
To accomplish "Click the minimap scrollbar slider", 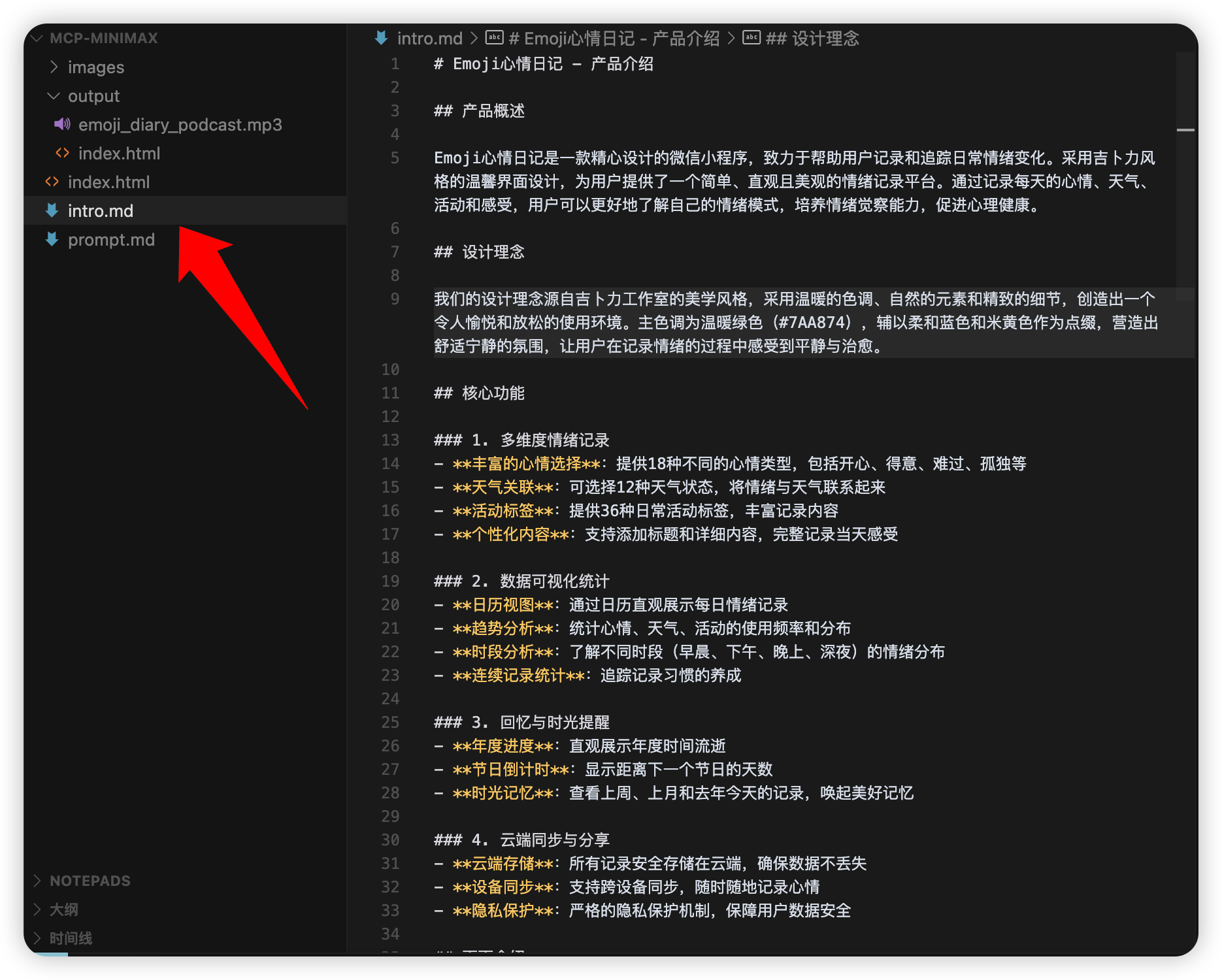I will pos(1185,176).
